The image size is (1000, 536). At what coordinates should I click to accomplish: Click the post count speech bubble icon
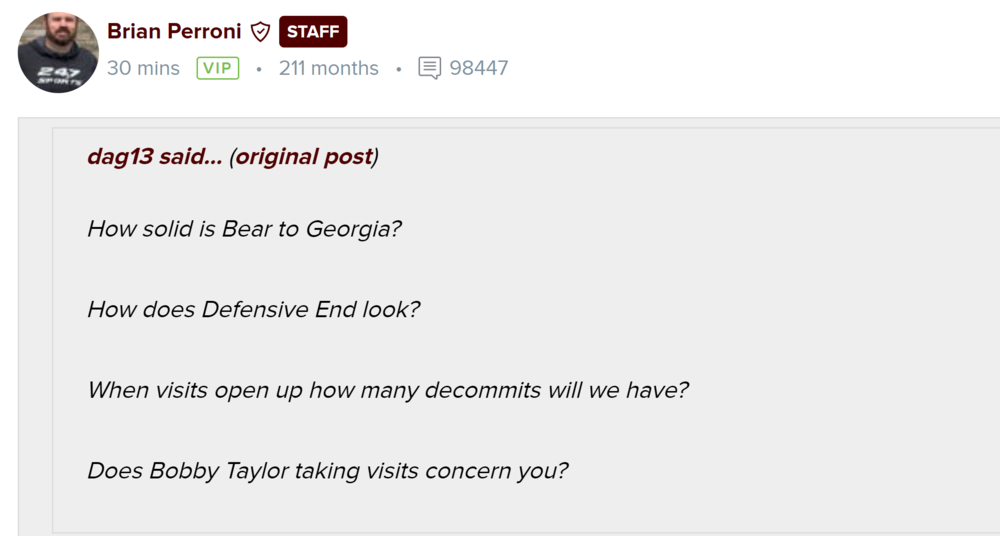coord(429,68)
